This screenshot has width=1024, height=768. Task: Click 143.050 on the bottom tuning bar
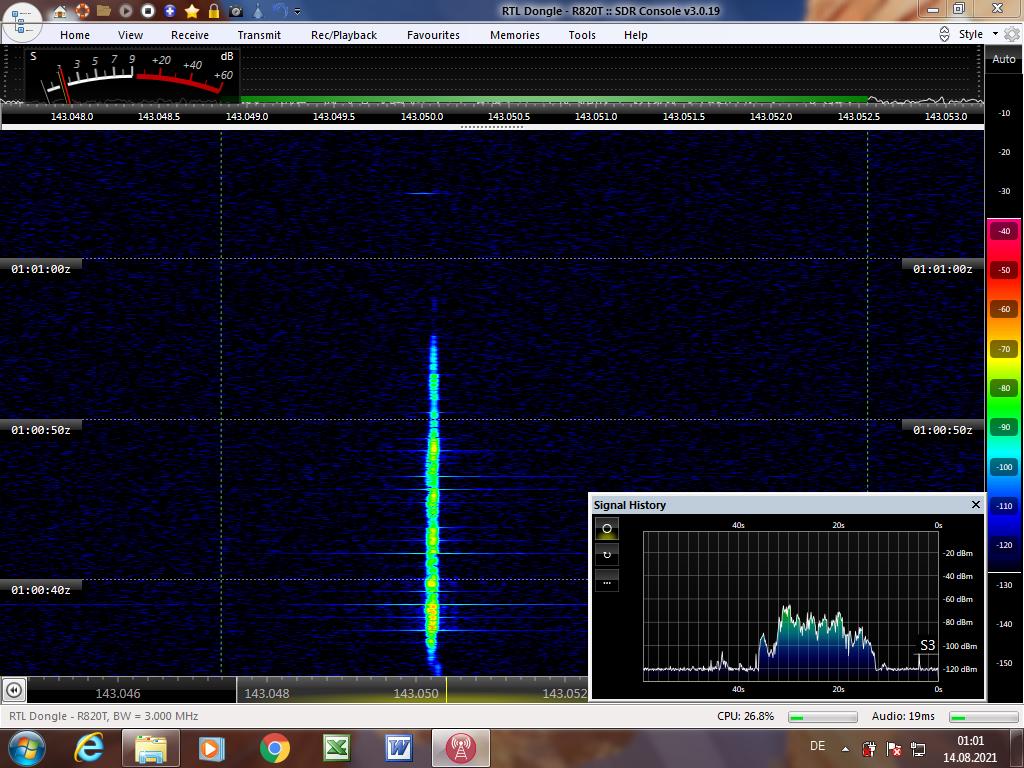[415, 694]
